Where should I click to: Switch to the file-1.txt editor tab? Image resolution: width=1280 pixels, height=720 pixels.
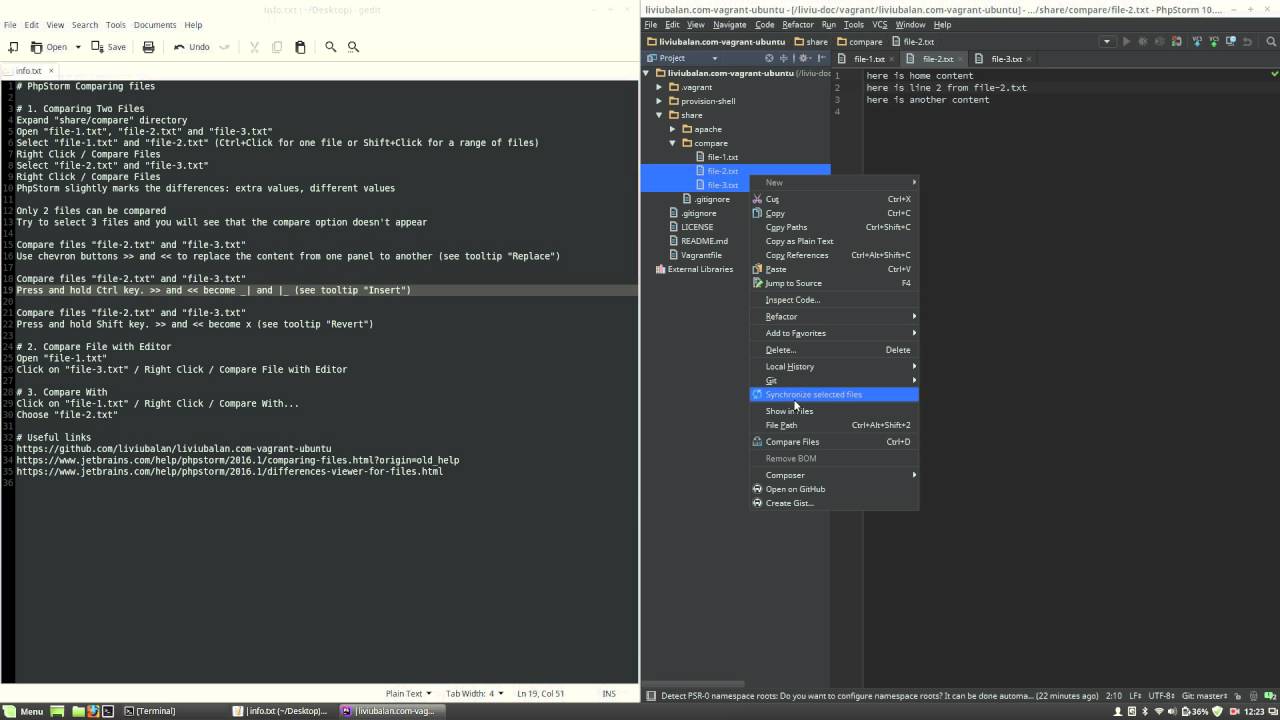coord(868,59)
